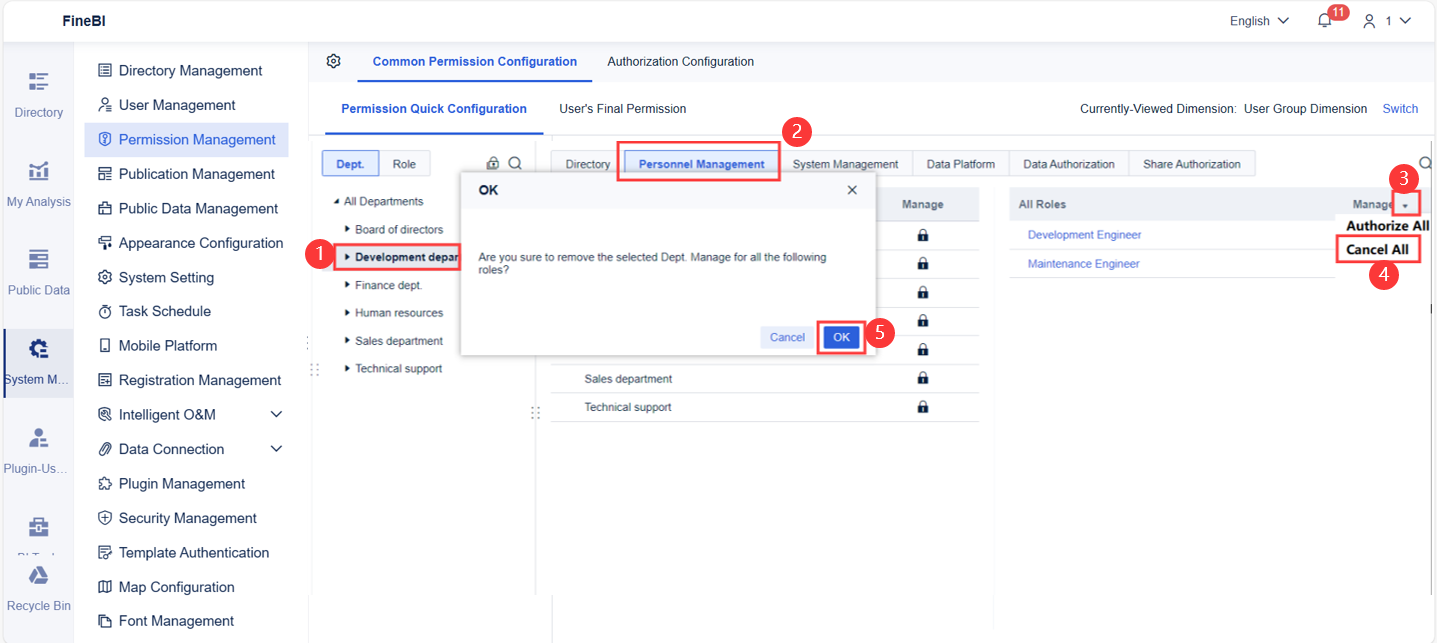This screenshot has width=1437, height=643.
Task: Open the settings gear beside permission tabs
Action: (x=333, y=61)
